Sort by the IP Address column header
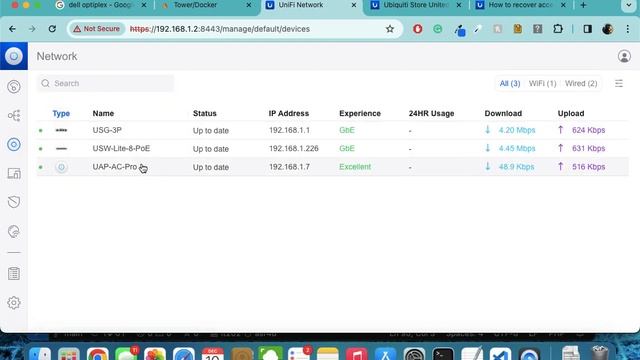The height and width of the screenshot is (360, 640). pyautogui.click(x=289, y=113)
